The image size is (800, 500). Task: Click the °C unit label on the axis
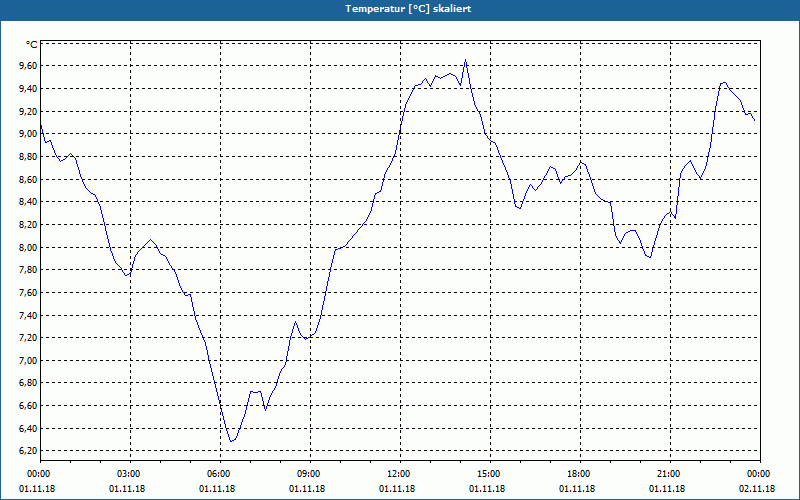point(32,45)
